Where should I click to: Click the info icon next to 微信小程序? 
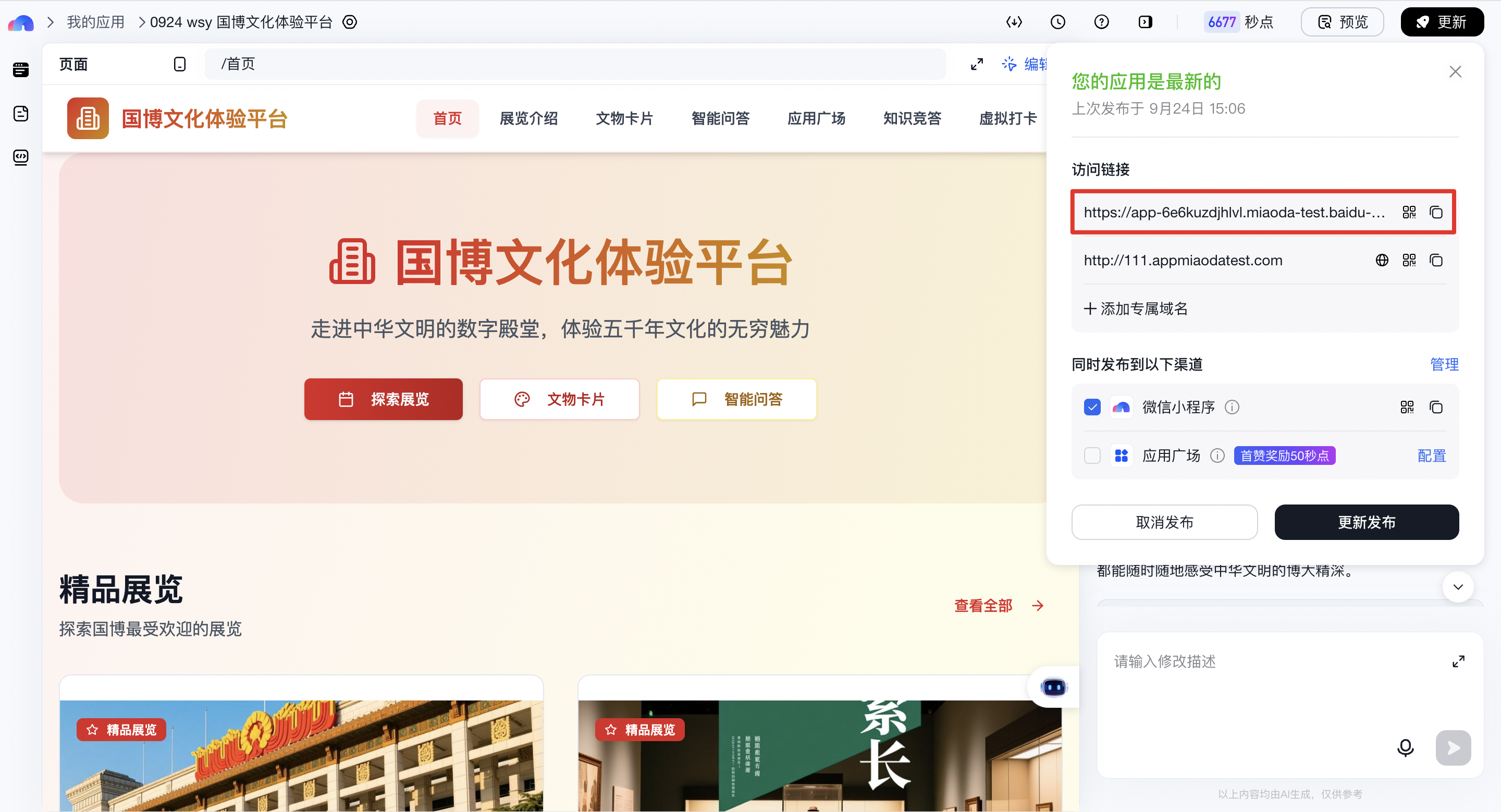[1232, 407]
